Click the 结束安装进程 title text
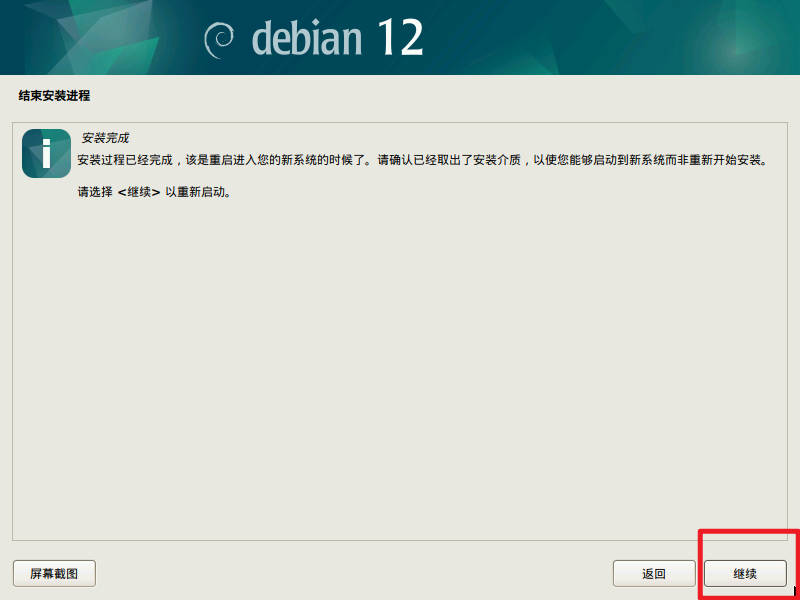 point(54,95)
